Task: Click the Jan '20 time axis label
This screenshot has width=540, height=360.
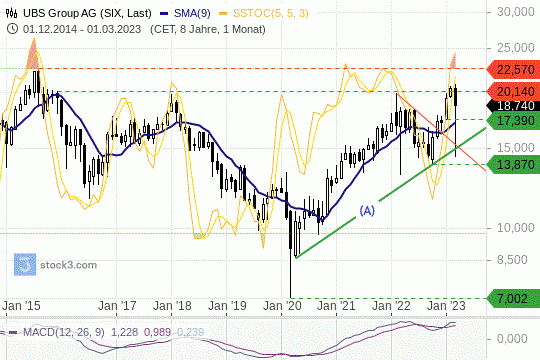Action: (282, 306)
